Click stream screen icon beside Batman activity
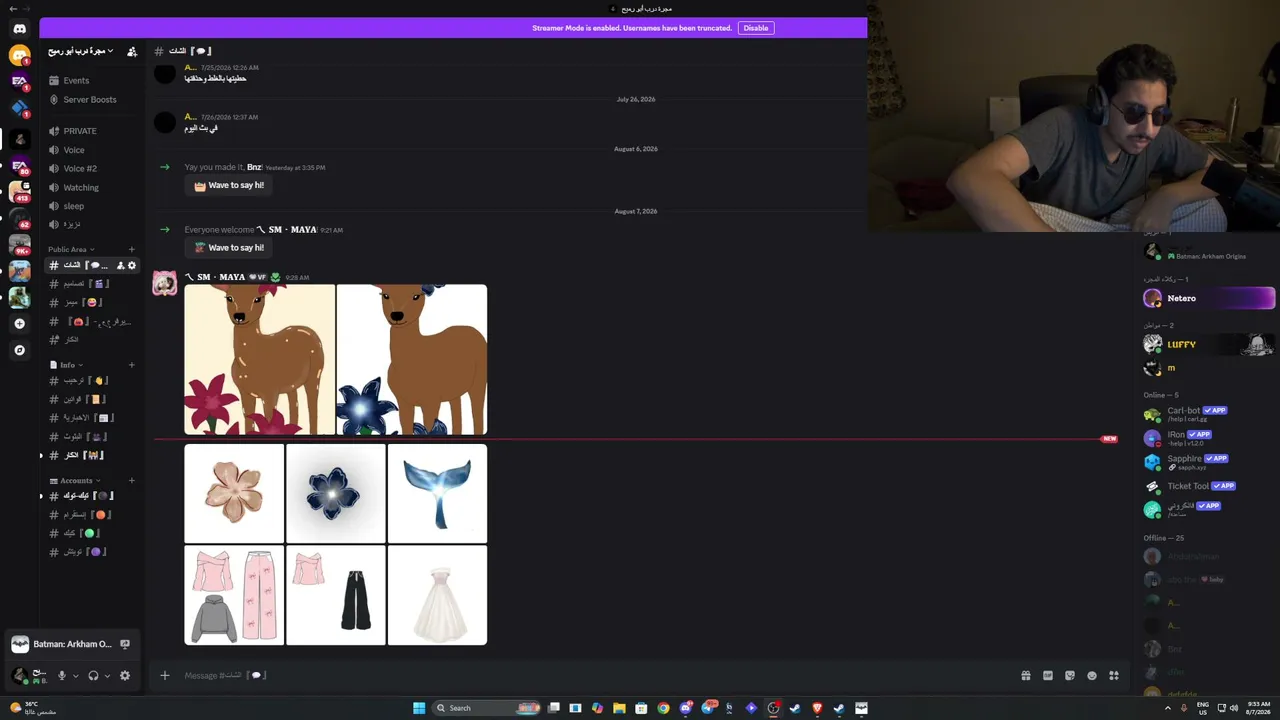This screenshot has width=1280, height=720. click(x=125, y=645)
